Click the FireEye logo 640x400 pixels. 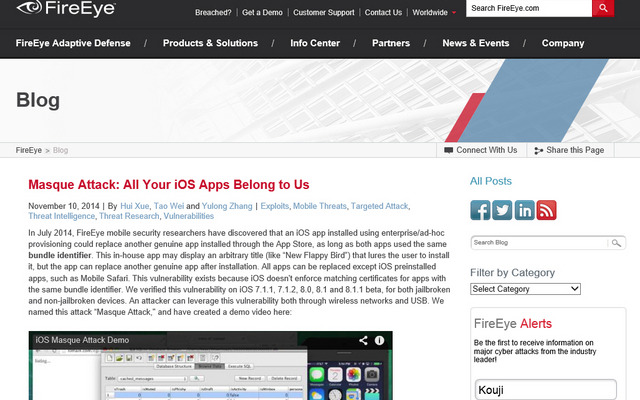66,8
